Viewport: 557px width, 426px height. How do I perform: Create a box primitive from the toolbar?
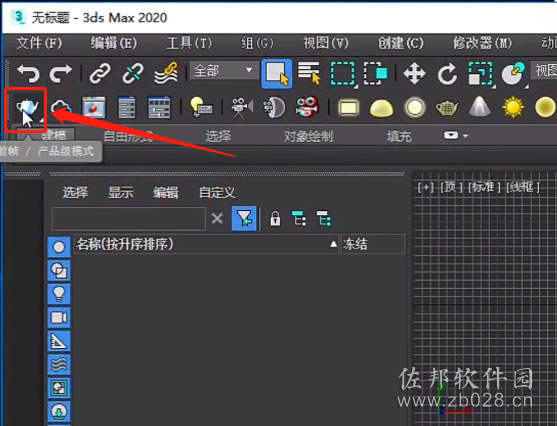click(x=348, y=108)
